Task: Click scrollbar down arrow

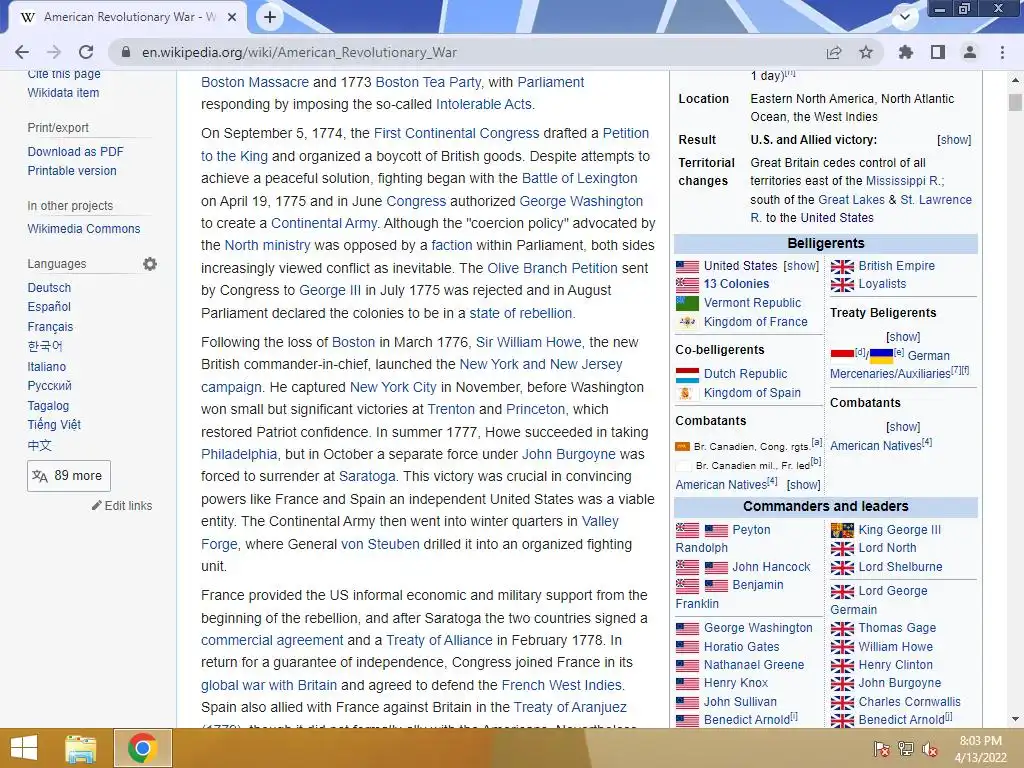Action: click(x=1015, y=720)
